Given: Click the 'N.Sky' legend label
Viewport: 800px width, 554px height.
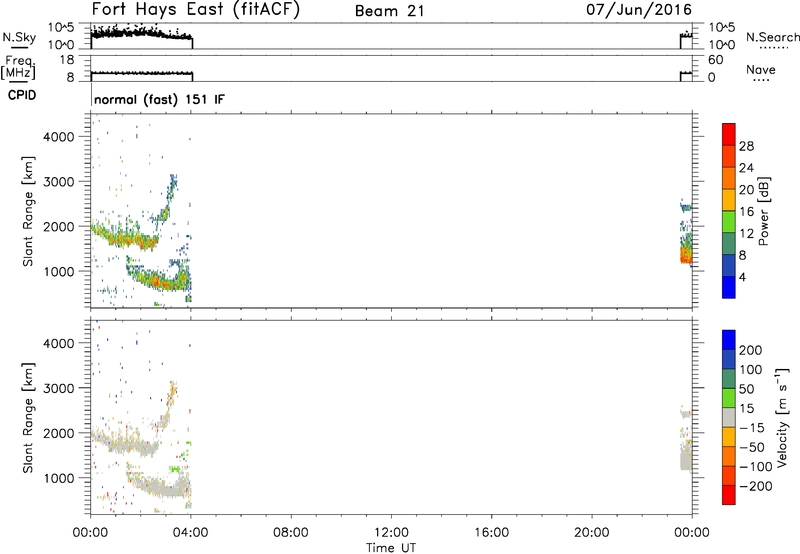Looking at the screenshot, I should coord(19,37).
